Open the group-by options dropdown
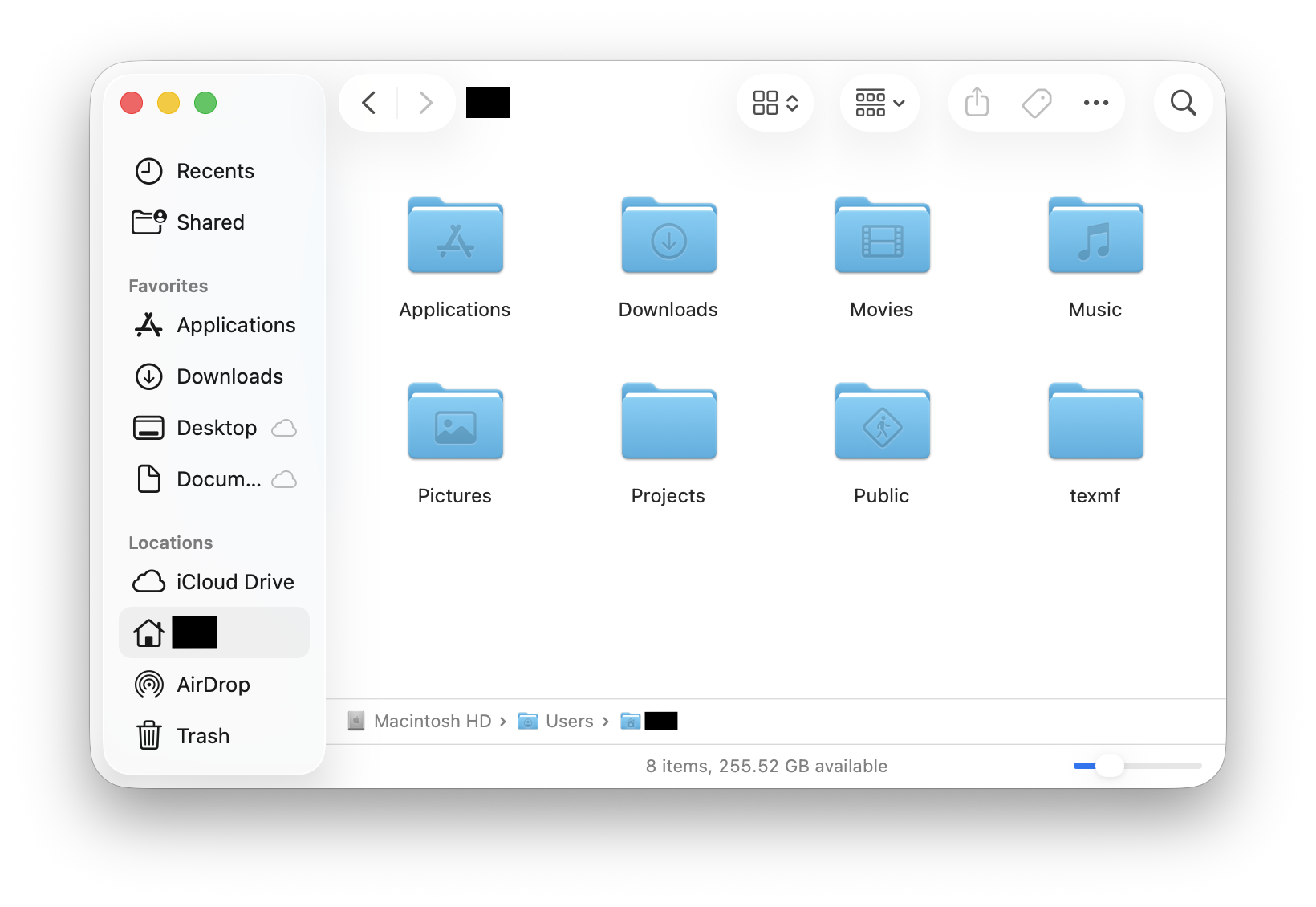 click(879, 103)
